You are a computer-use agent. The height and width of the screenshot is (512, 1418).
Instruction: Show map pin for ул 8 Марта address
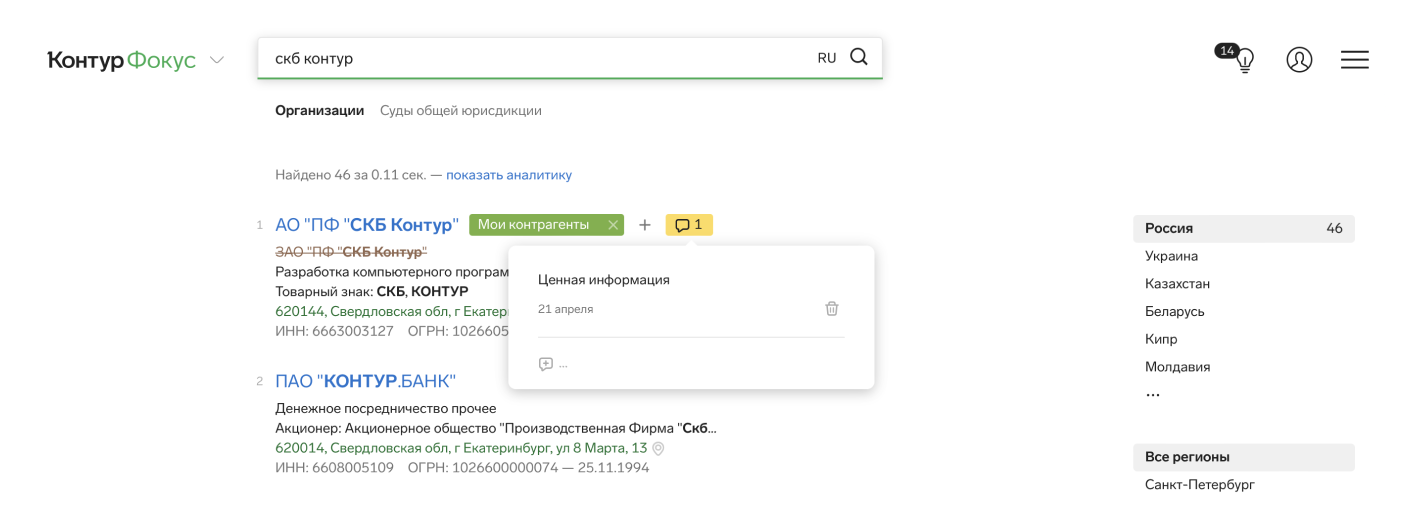coord(658,449)
